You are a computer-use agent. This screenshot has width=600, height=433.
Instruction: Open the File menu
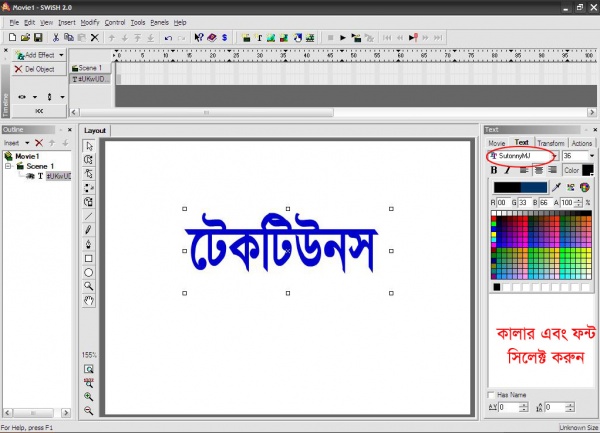point(14,23)
